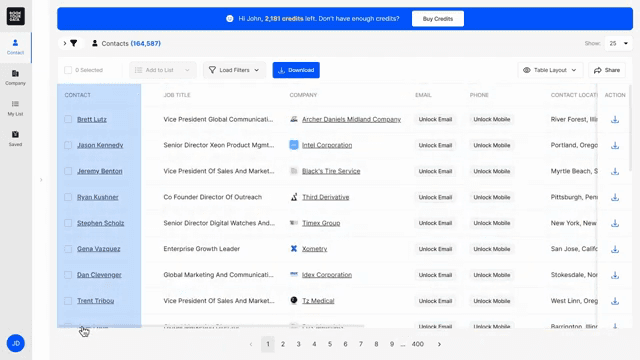
Task: Click Intel Corporation logo icon
Action: point(293,145)
